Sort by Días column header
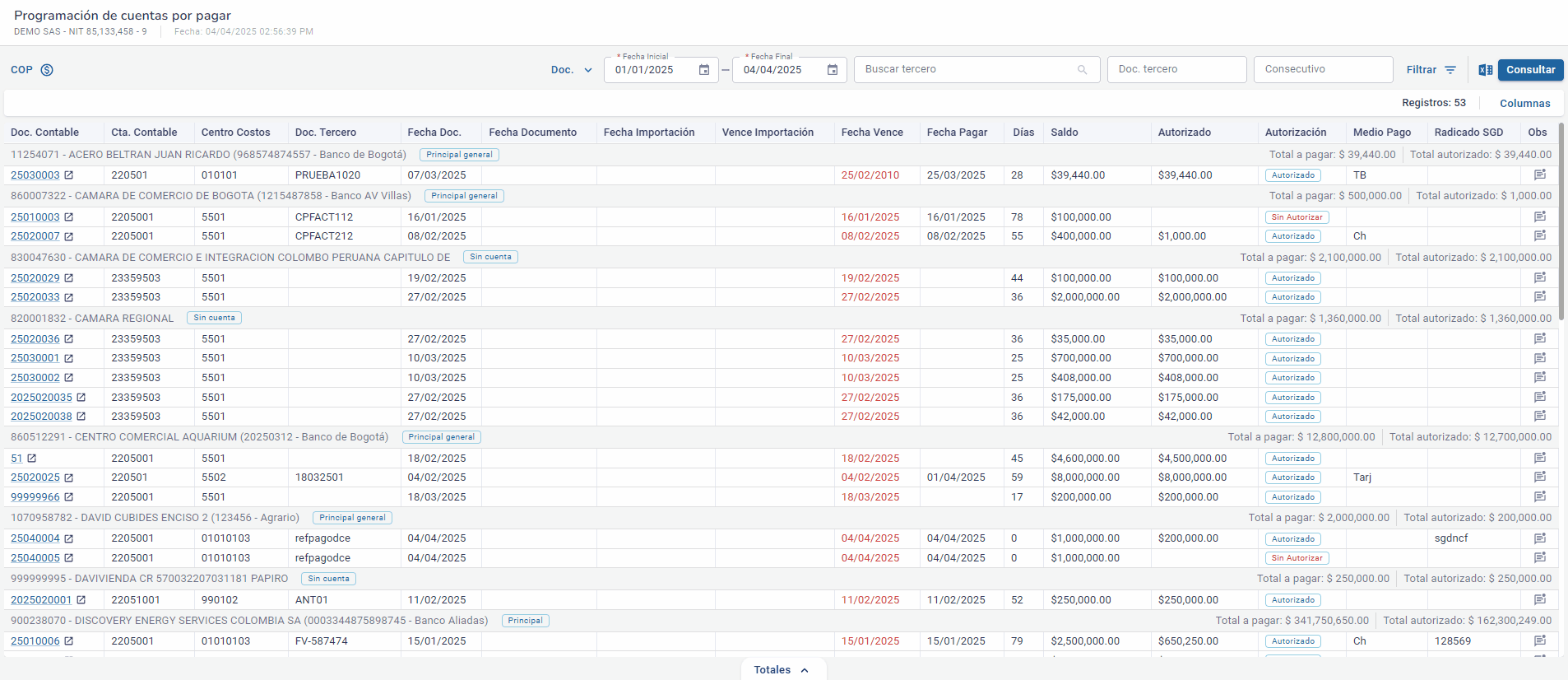The width and height of the screenshot is (1568, 680). click(x=1023, y=133)
